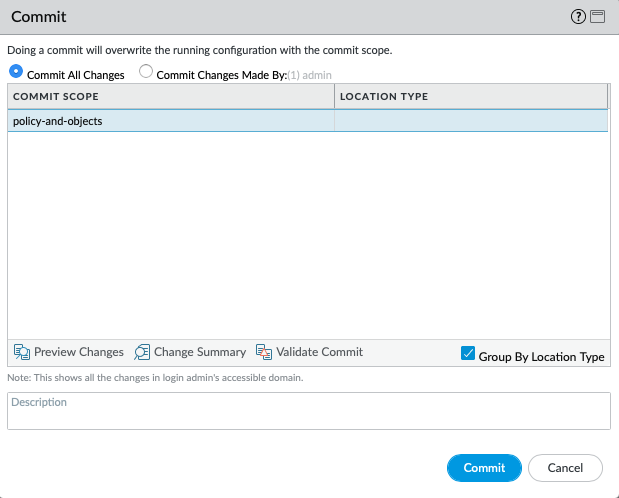
Task: Uncheck Group By Location Type checkbox
Action: [468, 354]
